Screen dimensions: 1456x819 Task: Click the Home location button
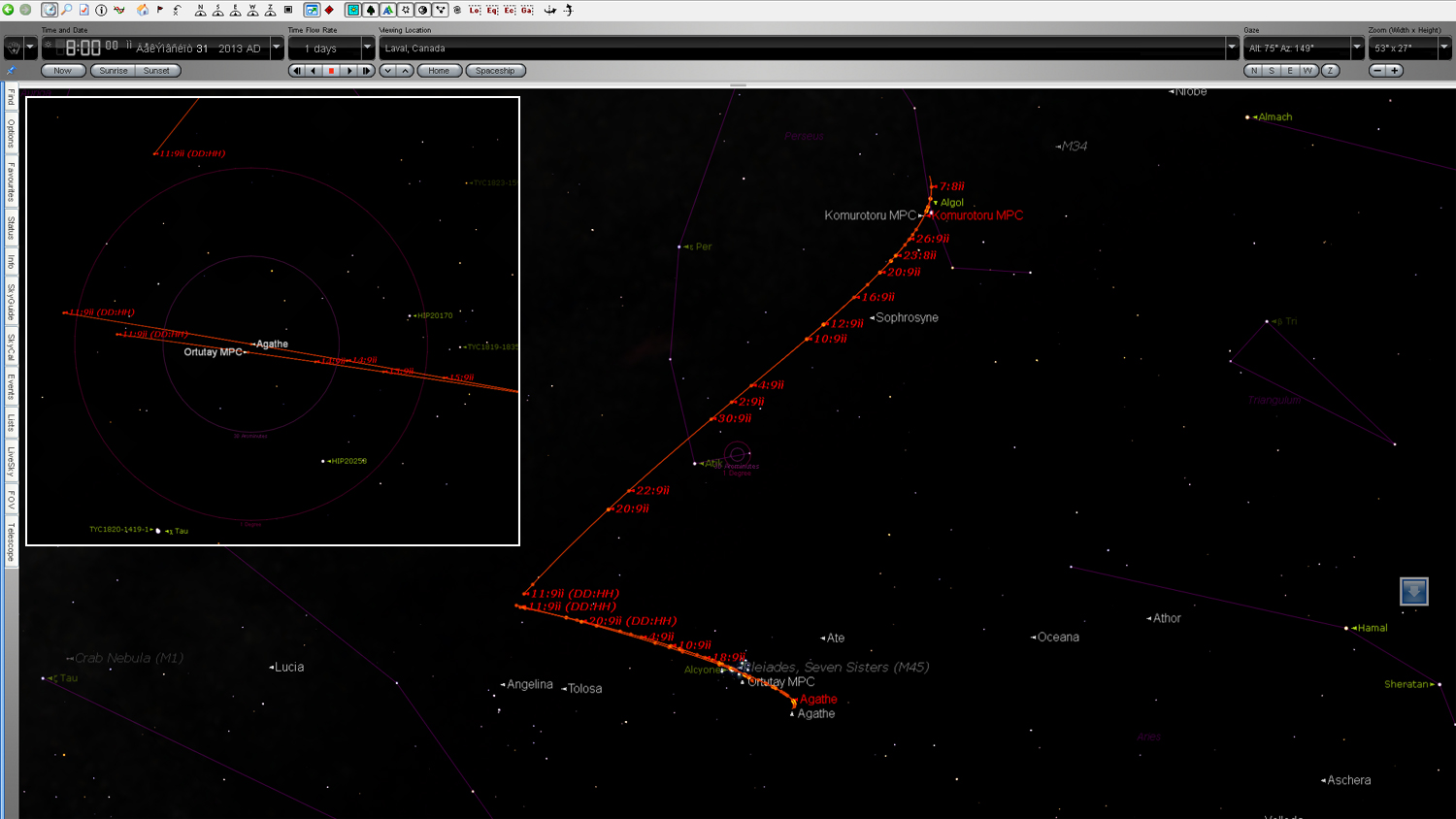click(x=439, y=71)
